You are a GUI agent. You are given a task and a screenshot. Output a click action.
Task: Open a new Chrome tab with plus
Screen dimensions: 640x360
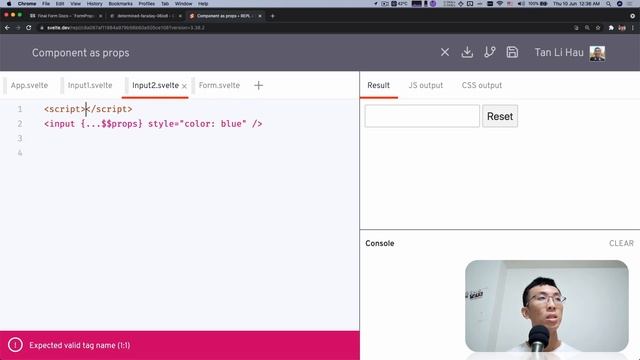273,16
